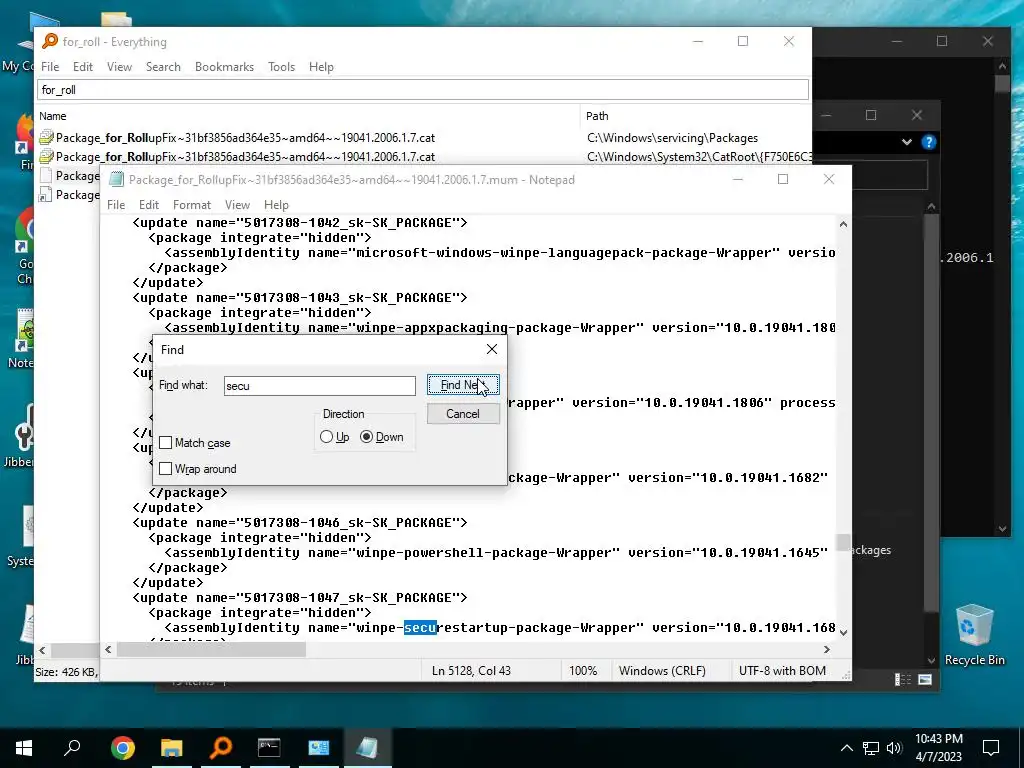This screenshot has width=1024, height=768.
Task: Open the Recycle Bin desktop icon
Action: pos(974,635)
